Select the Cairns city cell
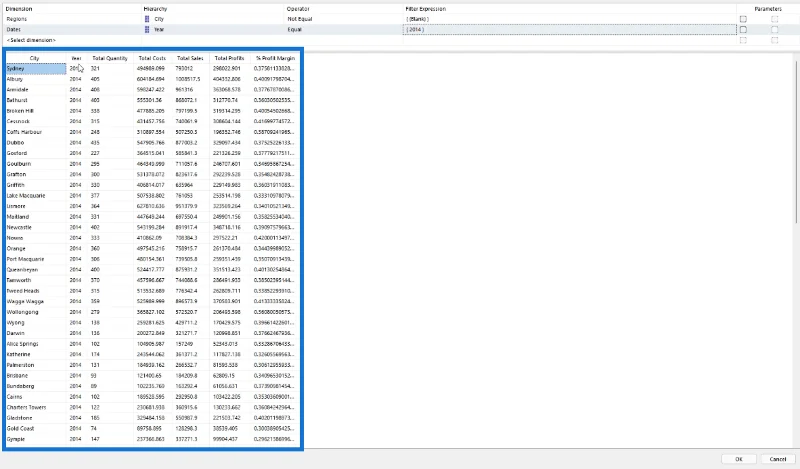Viewport: 800px width, 469px height. 36,397
